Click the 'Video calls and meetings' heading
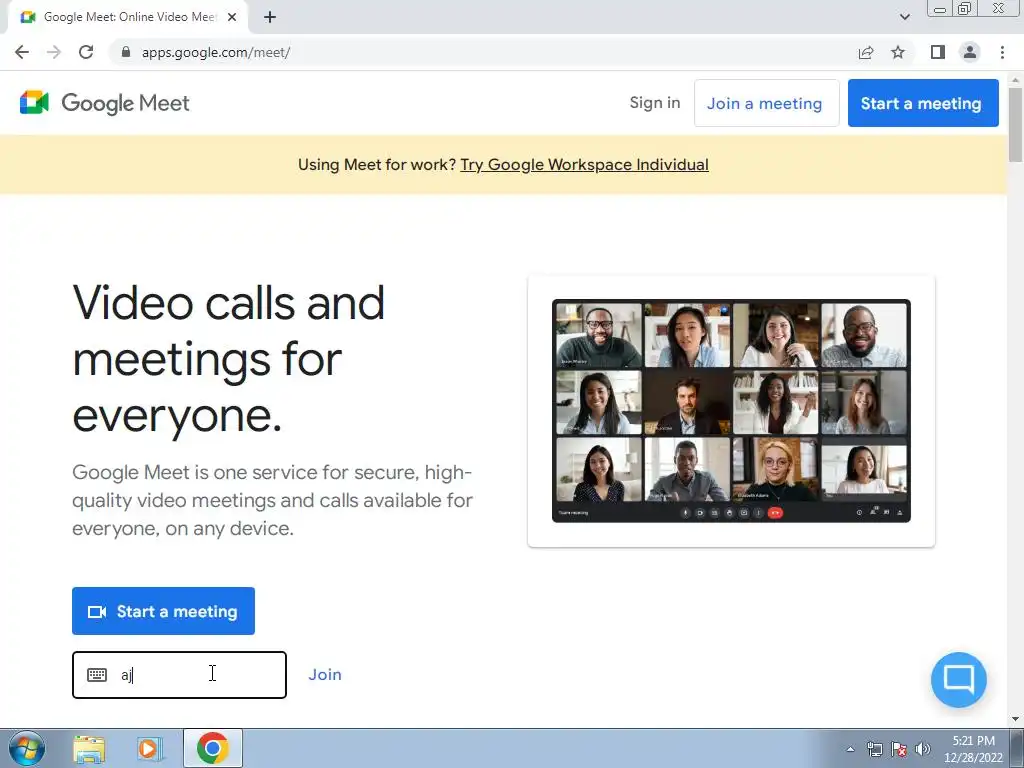 click(229, 359)
